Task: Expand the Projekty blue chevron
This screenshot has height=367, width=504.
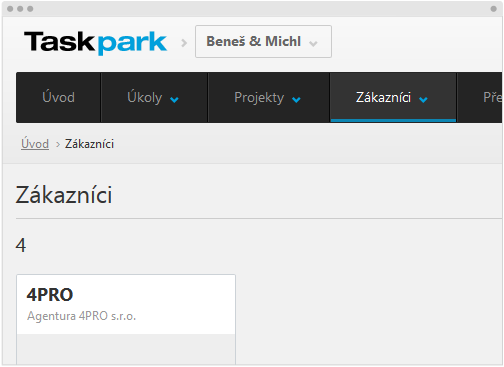Action: [296, 99]
